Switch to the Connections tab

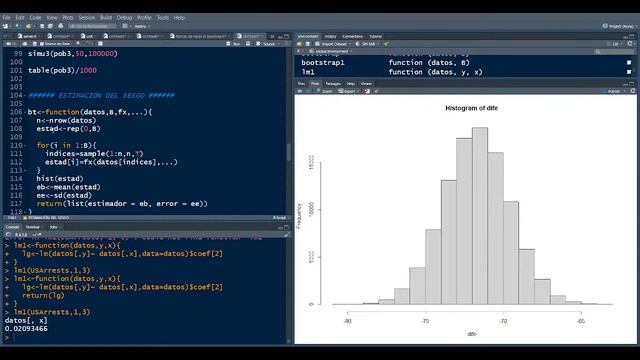(353, 36)
